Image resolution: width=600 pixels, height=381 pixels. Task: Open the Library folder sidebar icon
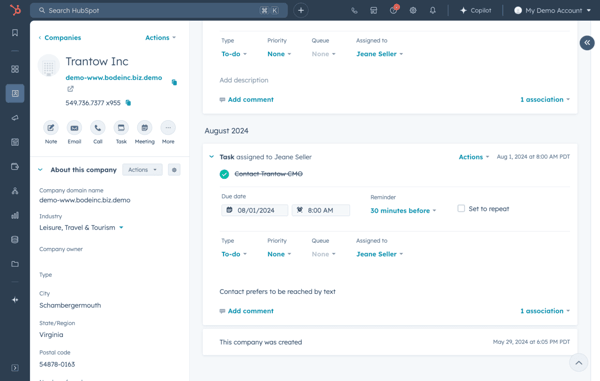tap(15, 264)
